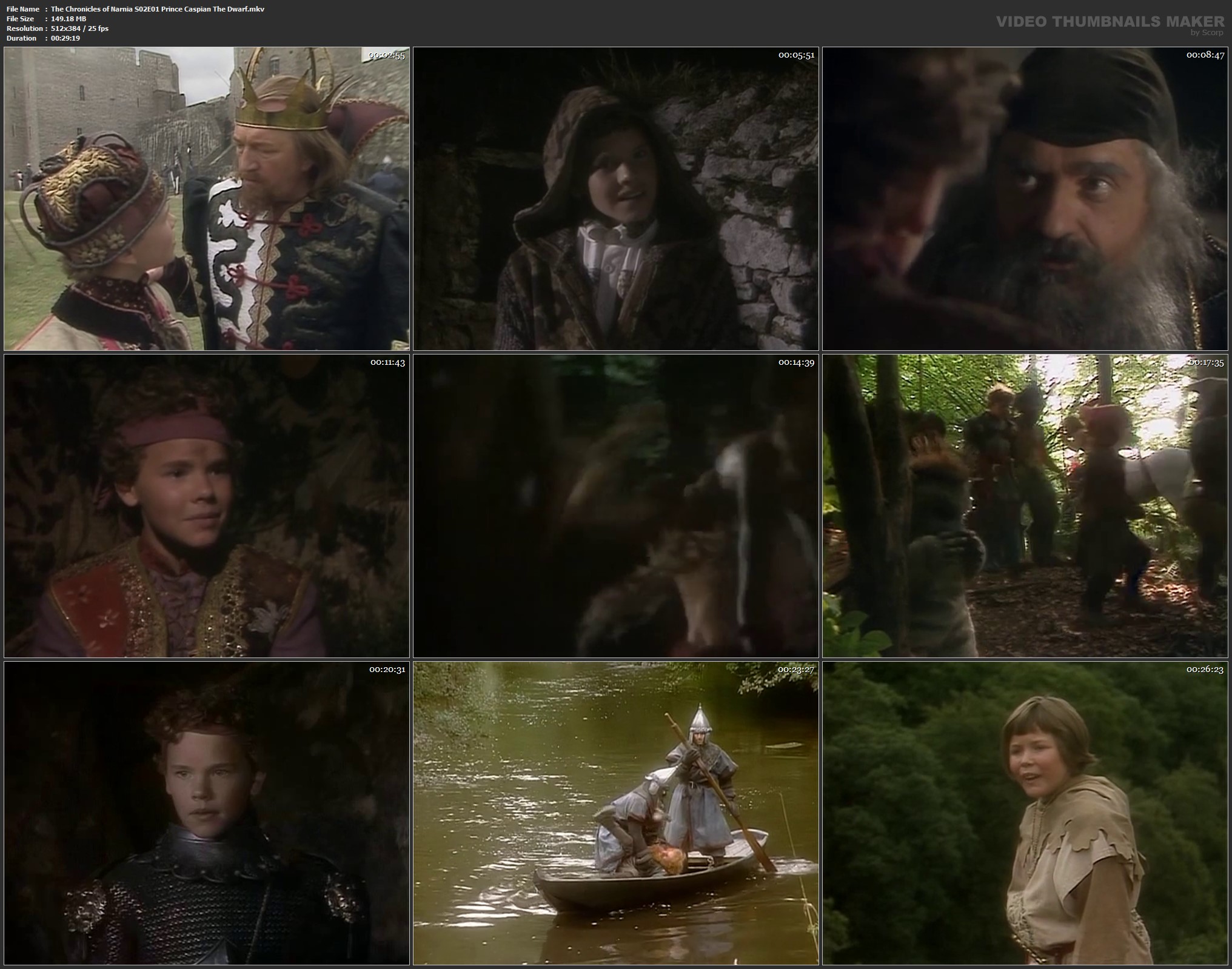
Task: Click the 00:14:39 timestamp label
Action: 796,362
